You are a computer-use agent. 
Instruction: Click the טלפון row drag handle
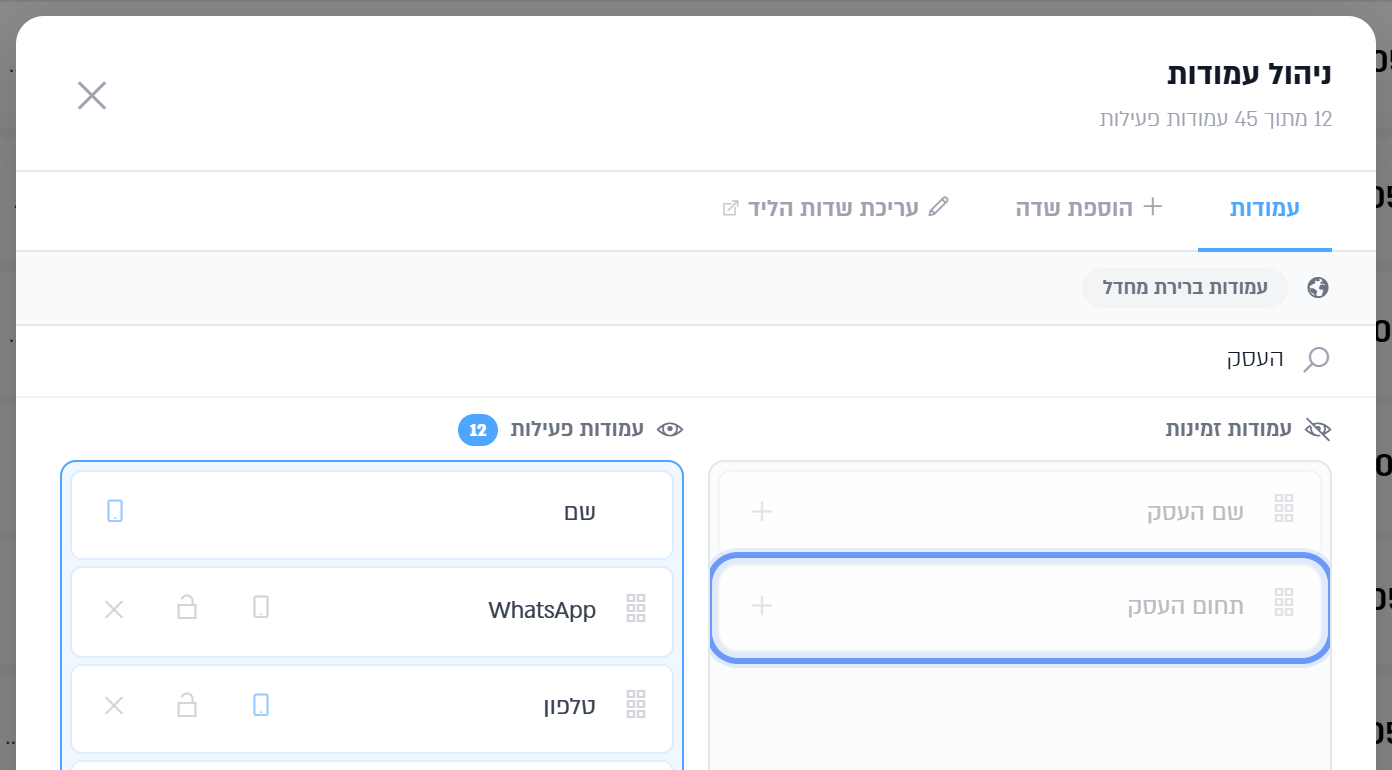636,705
